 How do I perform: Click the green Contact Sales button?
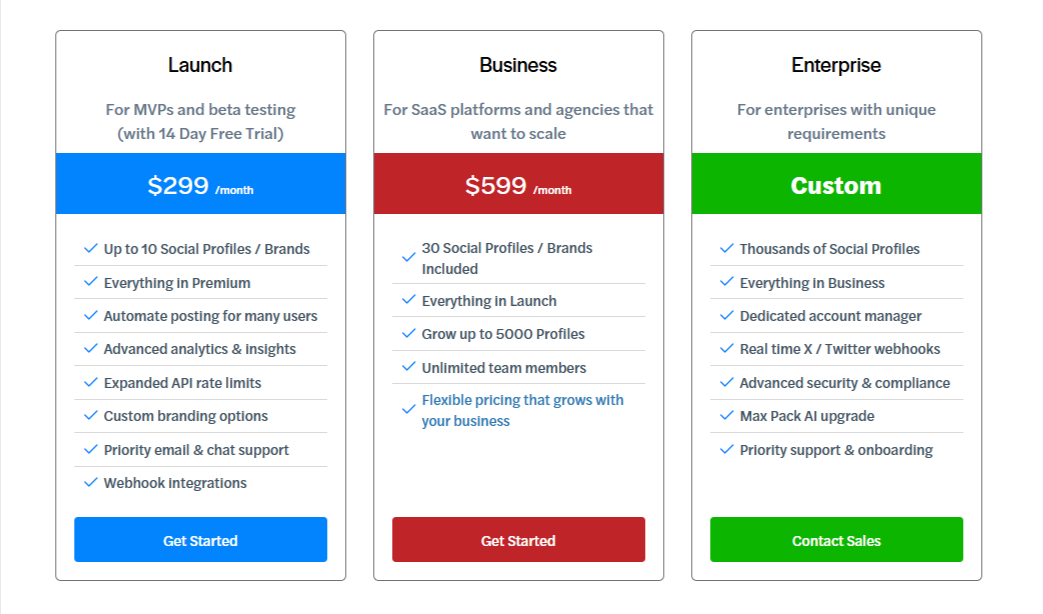(x=836, y=540)
